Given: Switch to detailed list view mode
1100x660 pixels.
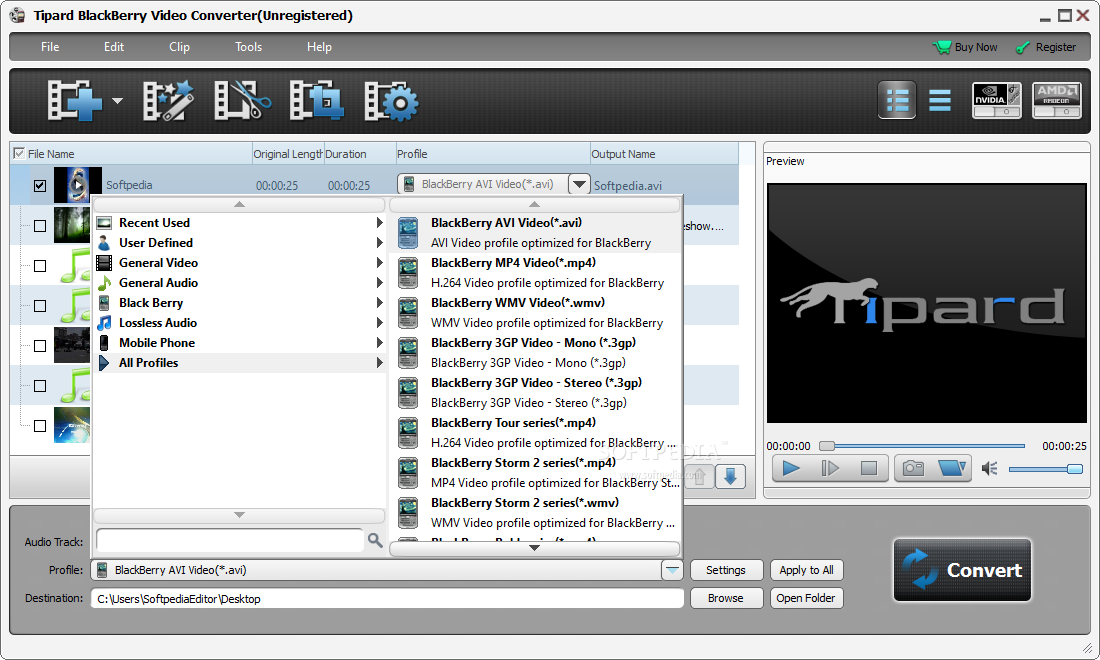Looking at the screenshot, I should pos(897,100).
